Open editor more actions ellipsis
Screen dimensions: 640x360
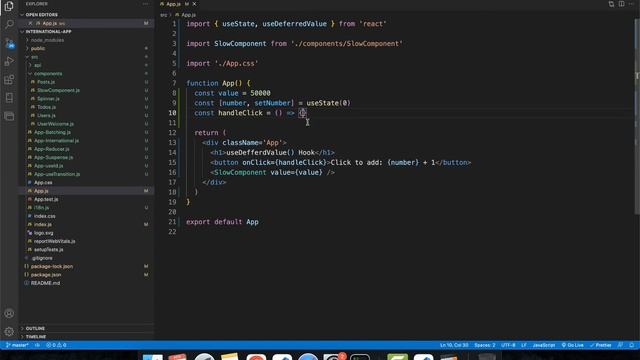(631, 4)
